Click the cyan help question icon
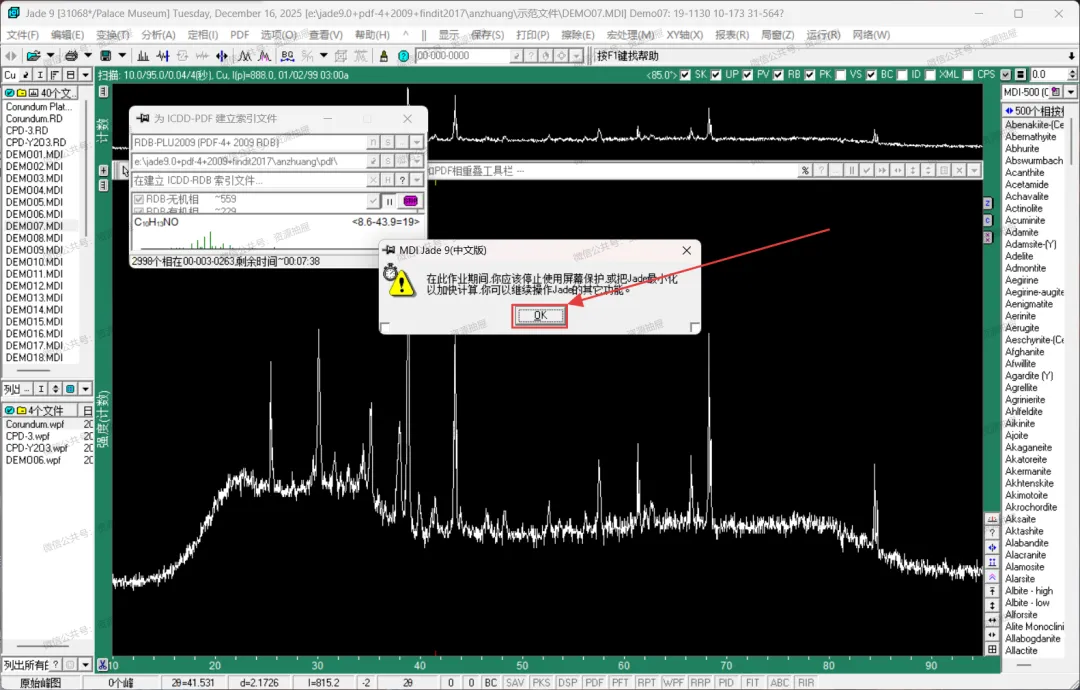 tap(404, 56)
